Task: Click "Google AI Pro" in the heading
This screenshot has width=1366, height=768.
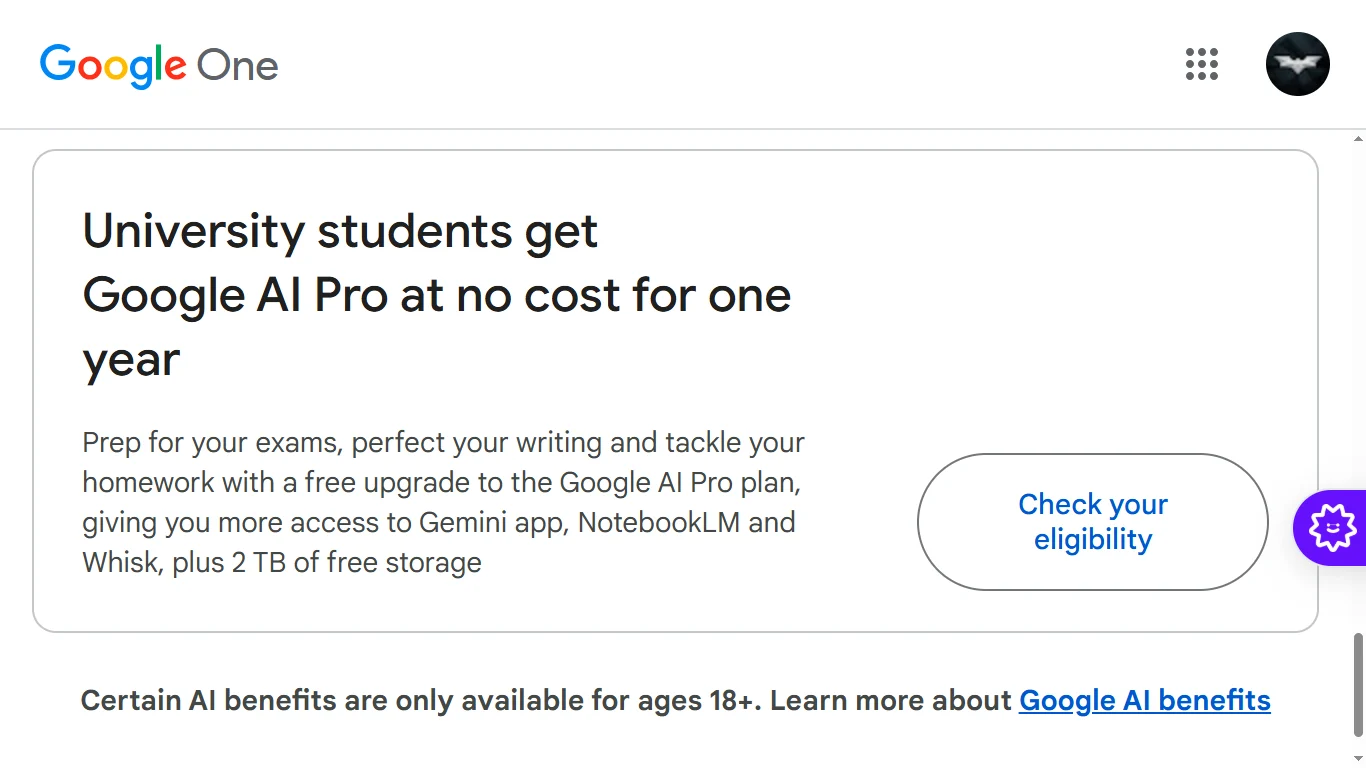Action: click(234, 296)
